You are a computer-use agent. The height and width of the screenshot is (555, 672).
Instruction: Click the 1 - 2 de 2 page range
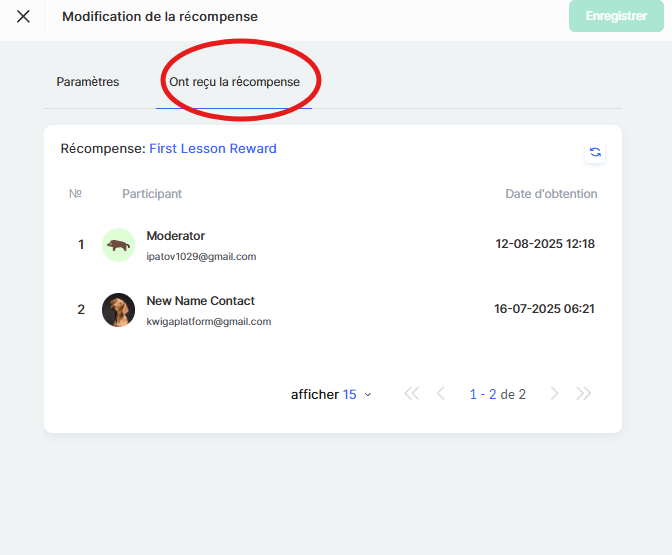click(497, 394)
